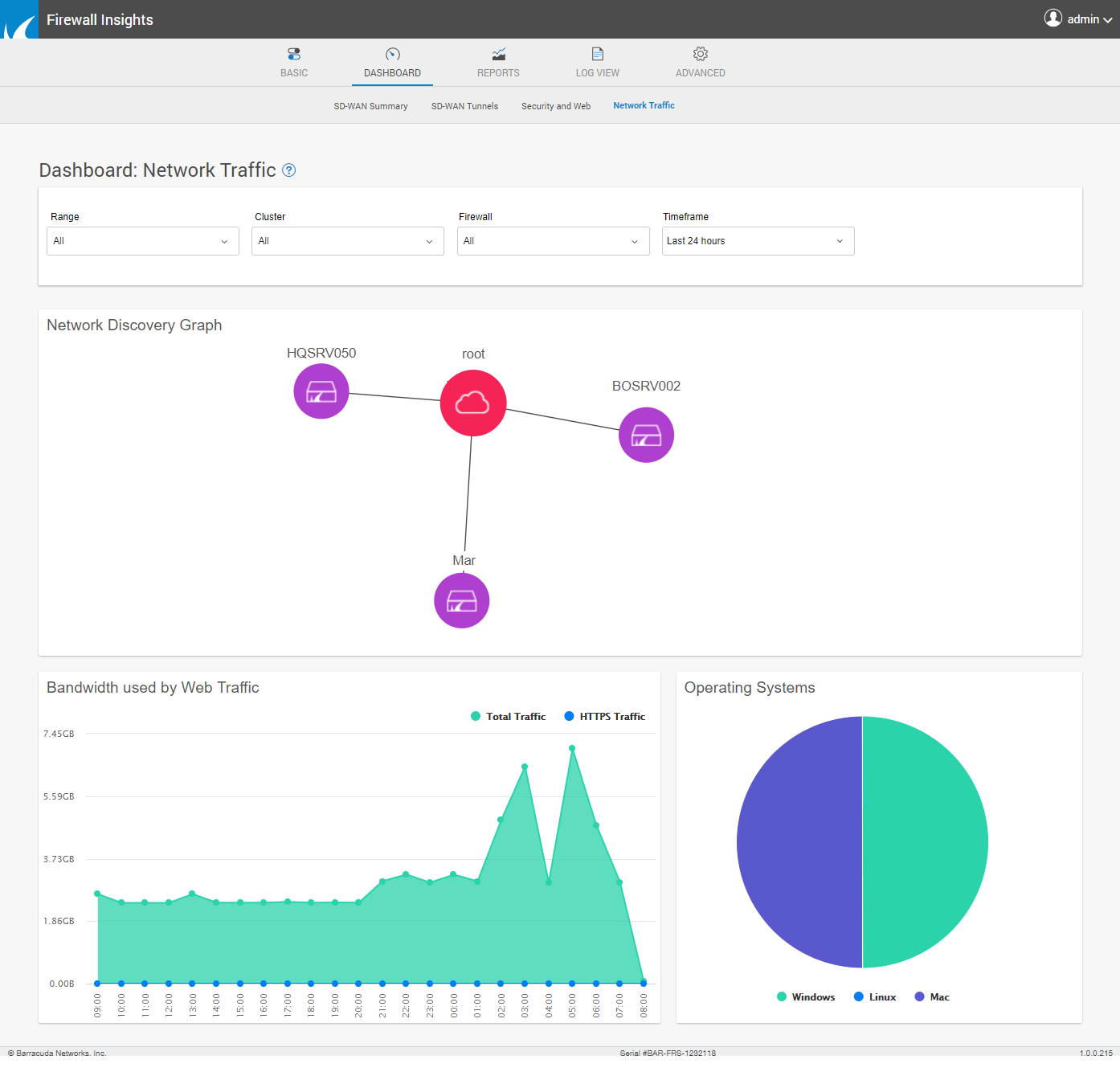Click the BASIC tab label
The width and height of the screenshot is (1120, 1072).
click(294, 73)
